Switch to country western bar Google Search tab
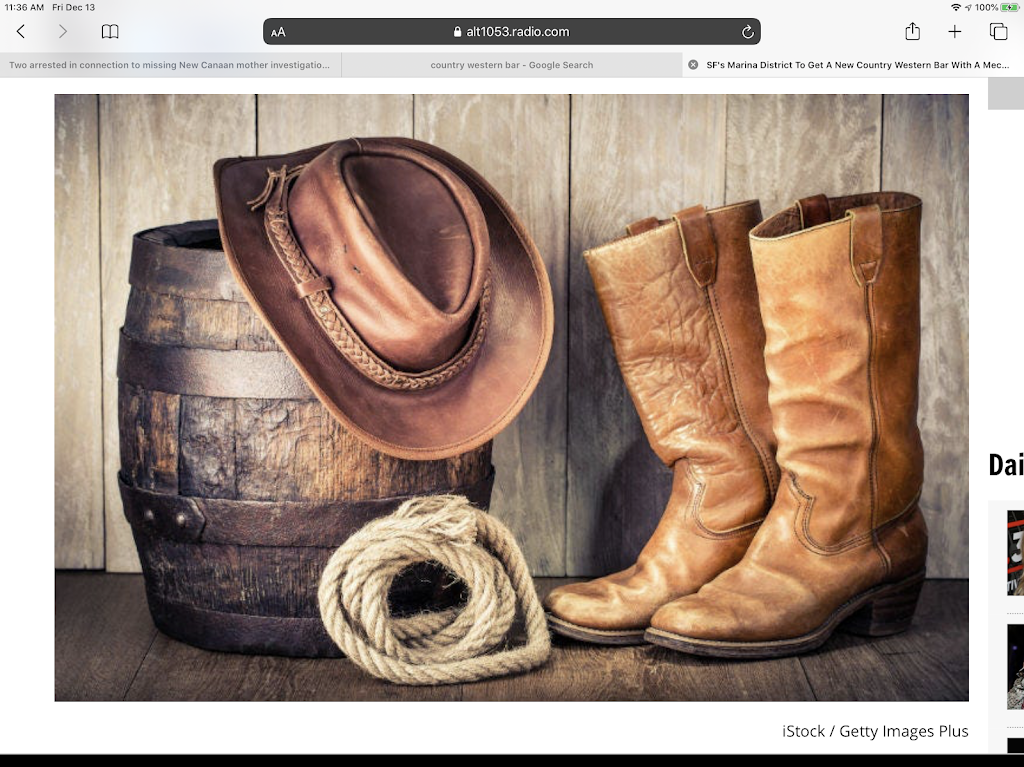Viewport: 1024px width, 767px height. pyautogui.click(x=511, y=65)
